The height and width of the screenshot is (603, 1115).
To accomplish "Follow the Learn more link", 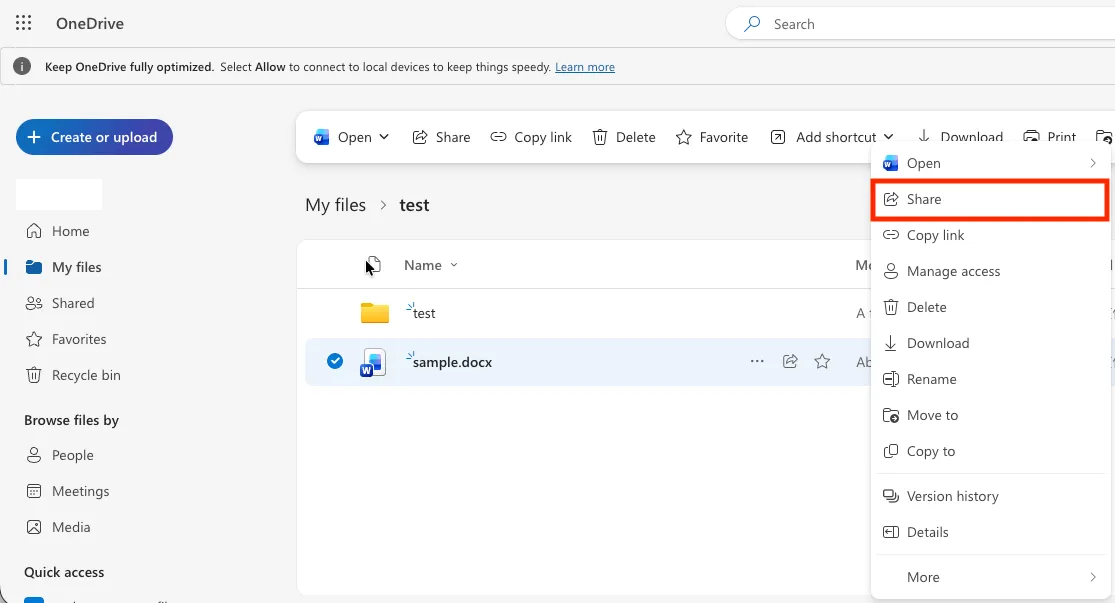I will [585, 67].
